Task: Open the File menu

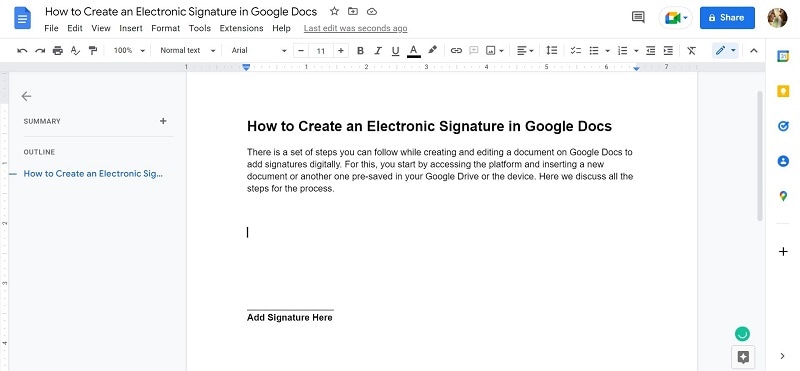Action: [51, 28]
